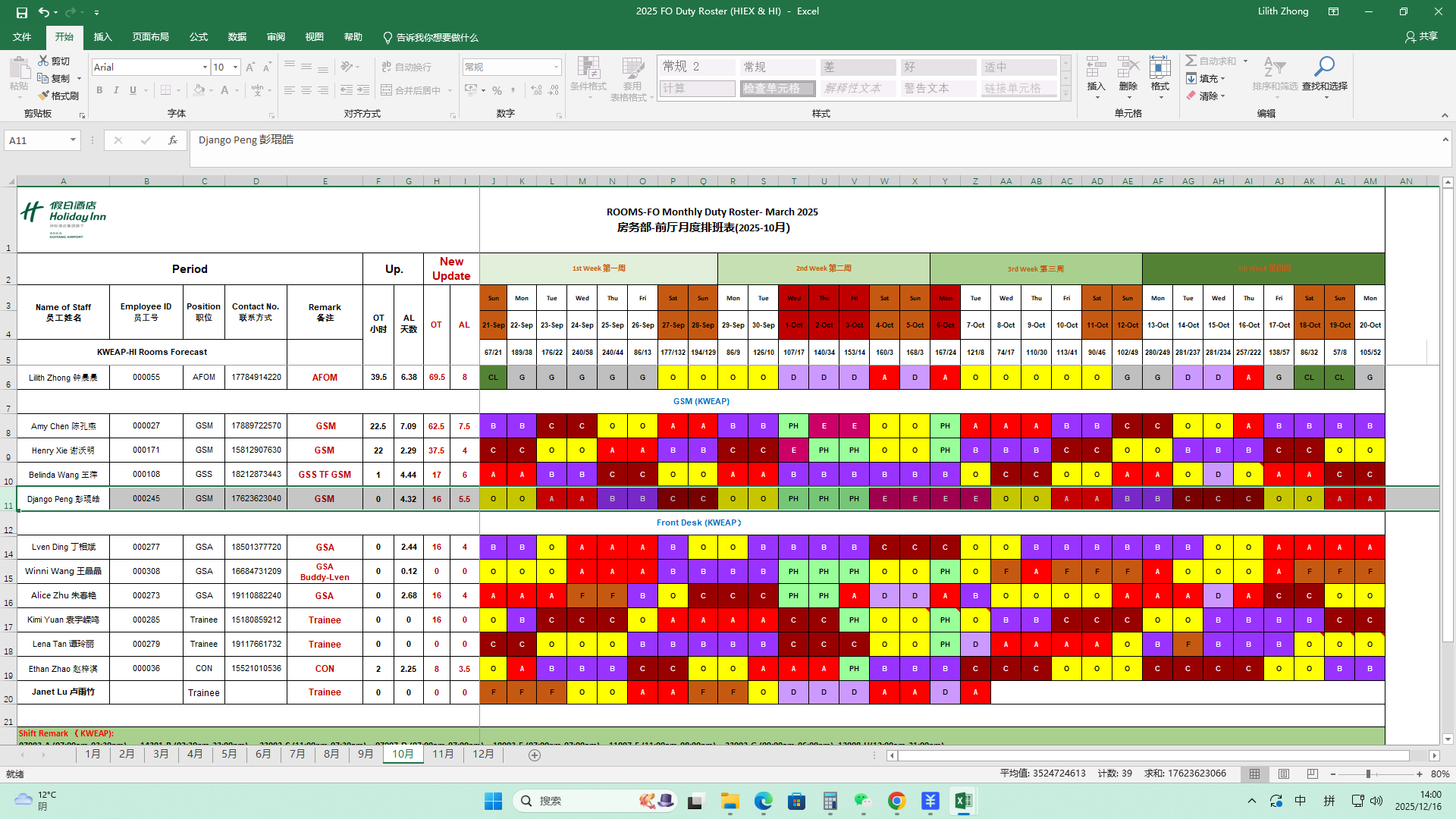Click Insert Function fx icon
The width and height of the screenshot is (1456, 819).
click(173, 140)
